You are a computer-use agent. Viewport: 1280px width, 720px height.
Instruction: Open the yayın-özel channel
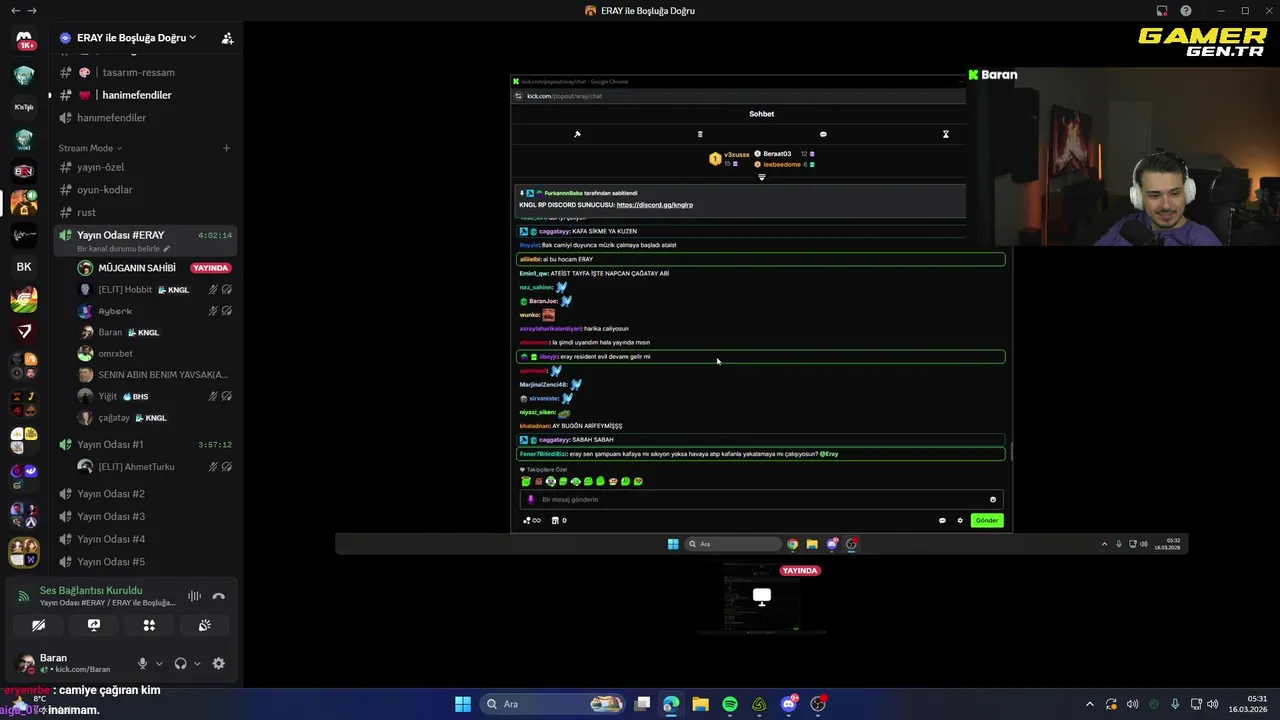[101, 167]
